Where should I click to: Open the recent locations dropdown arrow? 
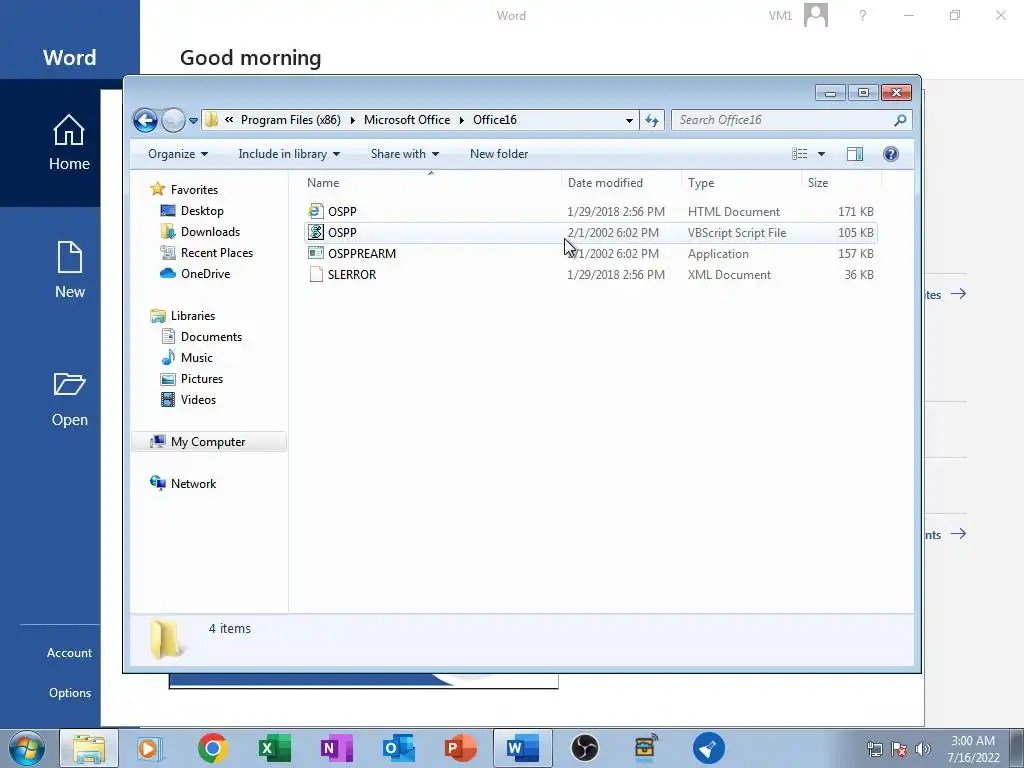[193, 121]
